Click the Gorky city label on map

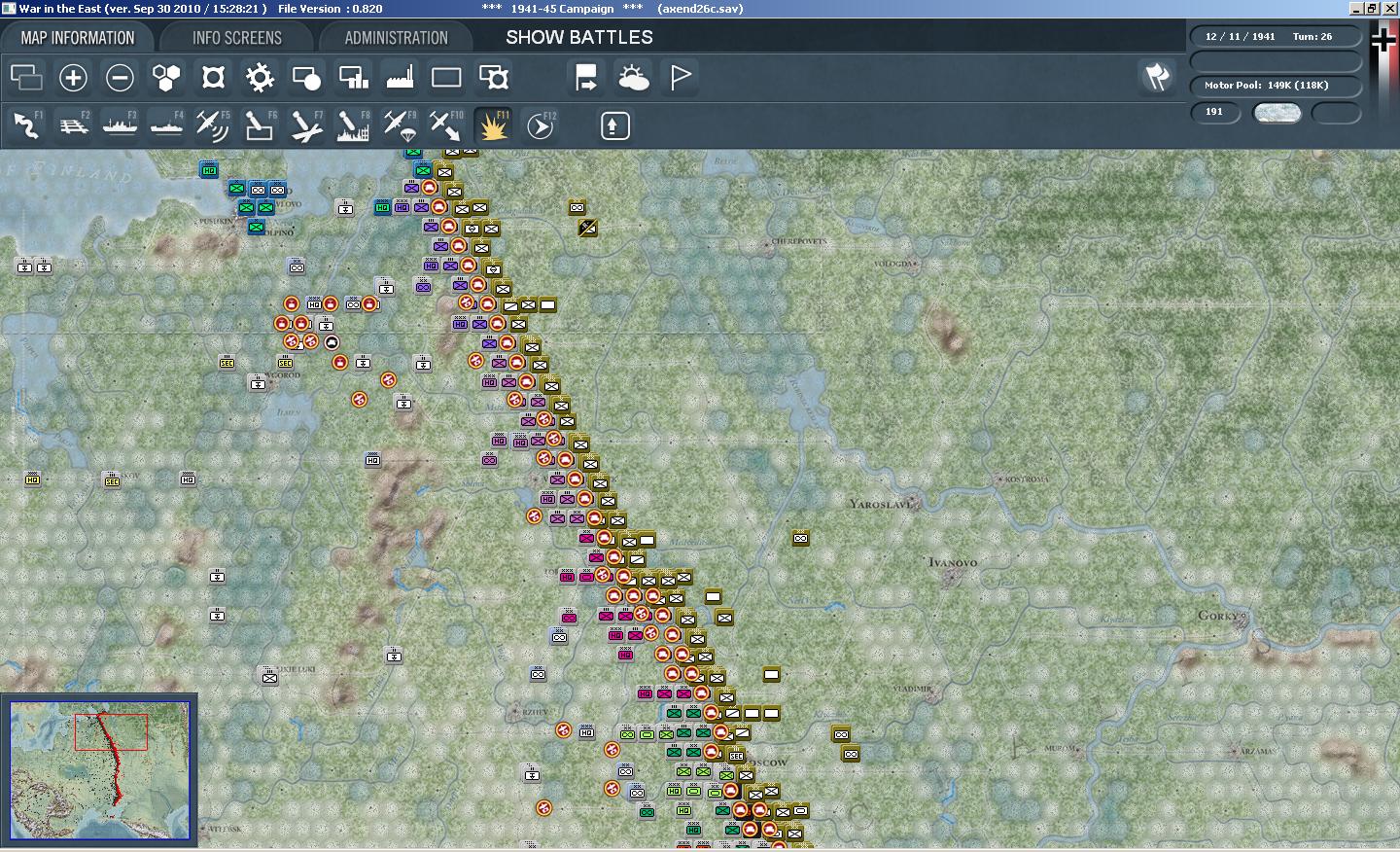click(1219, 616)
